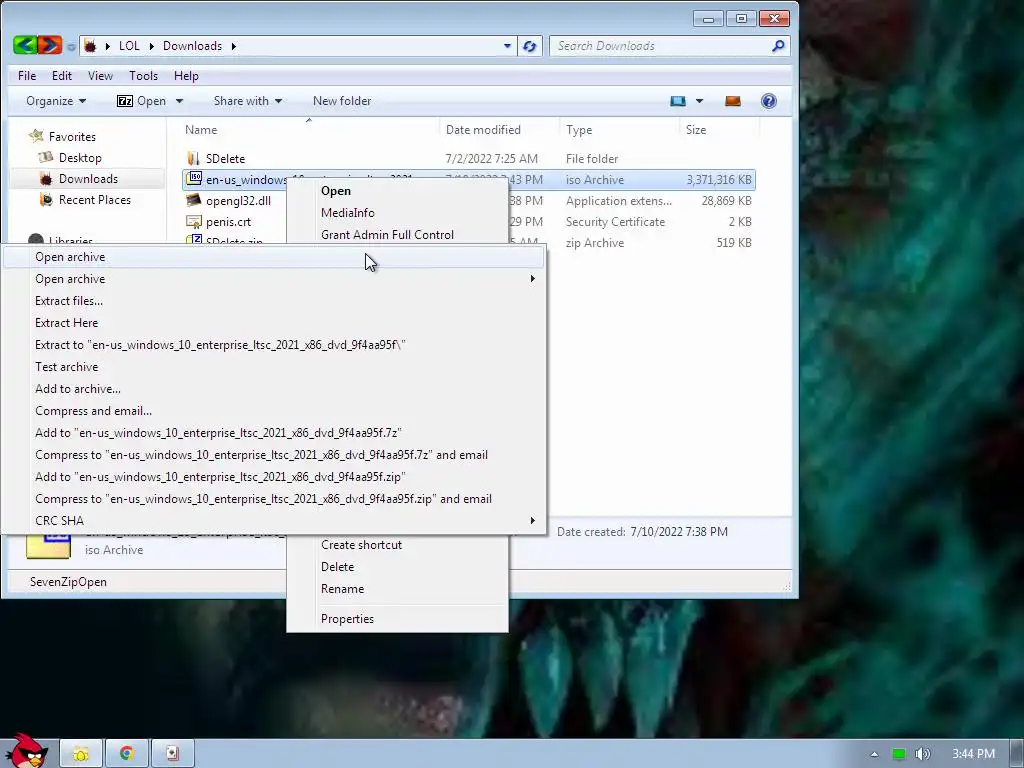Open the dropdown arrow beside Open button
1024x768 pixels.
[179, 101]
